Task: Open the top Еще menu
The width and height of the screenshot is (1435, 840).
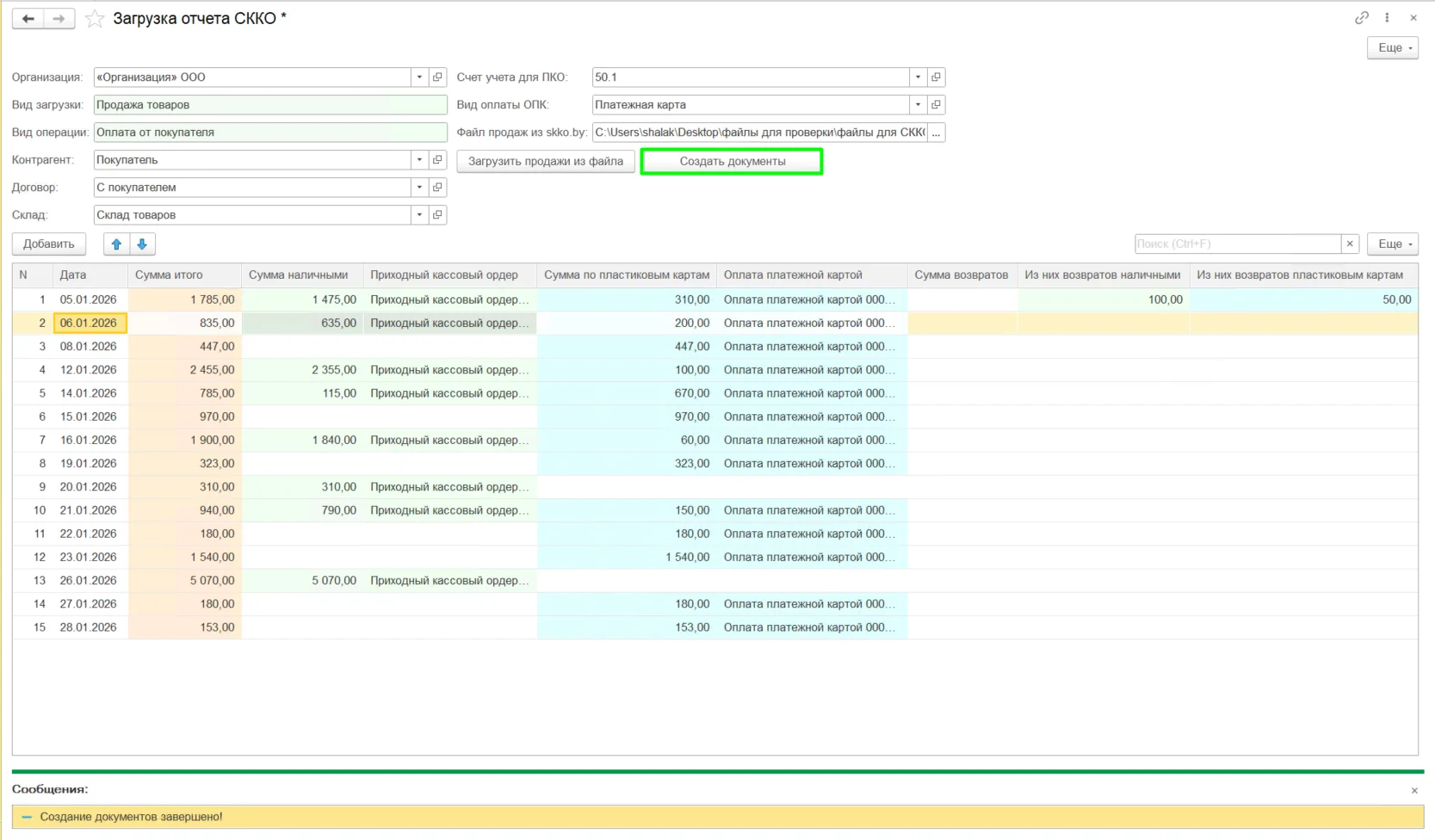Action: (x=1393, y=48)
